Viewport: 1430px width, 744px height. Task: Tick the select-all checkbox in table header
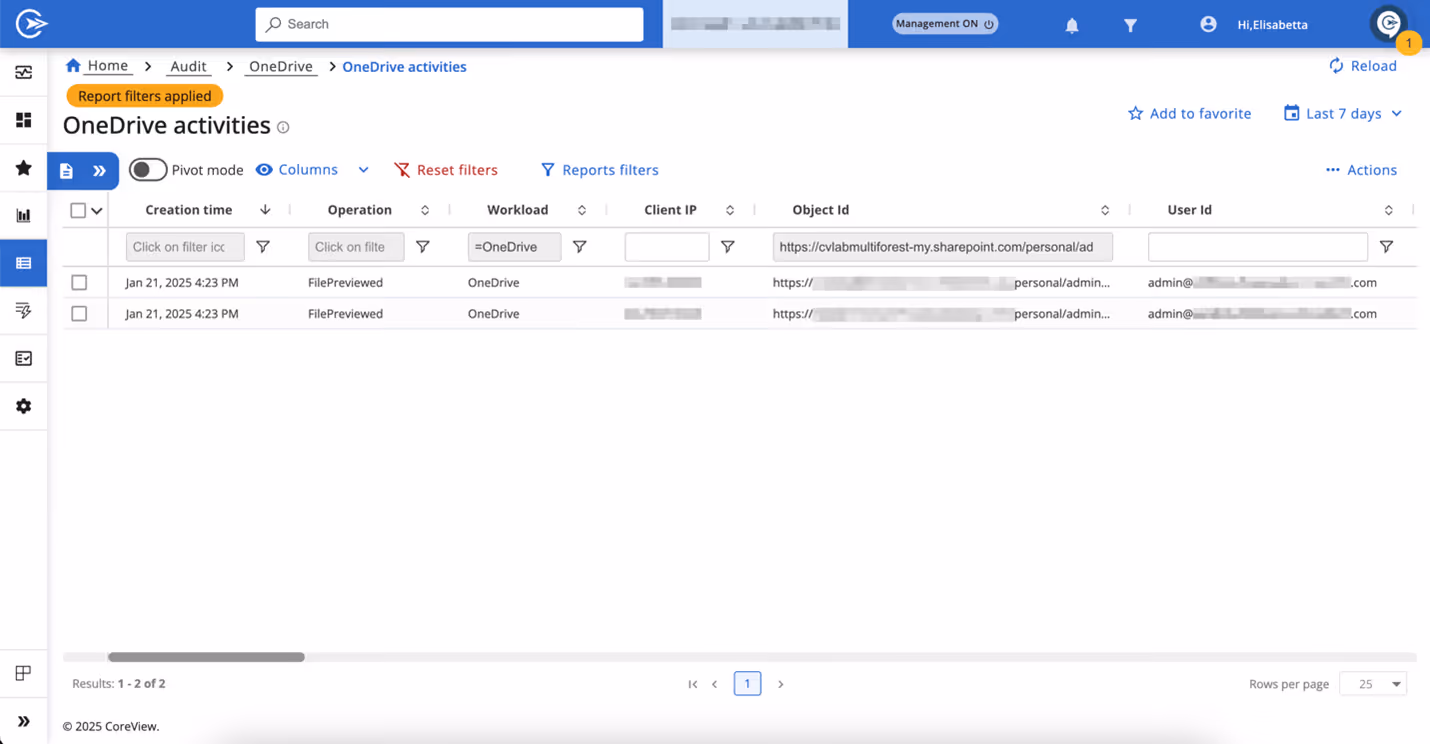pyautogui.click(x=80, y=209)
